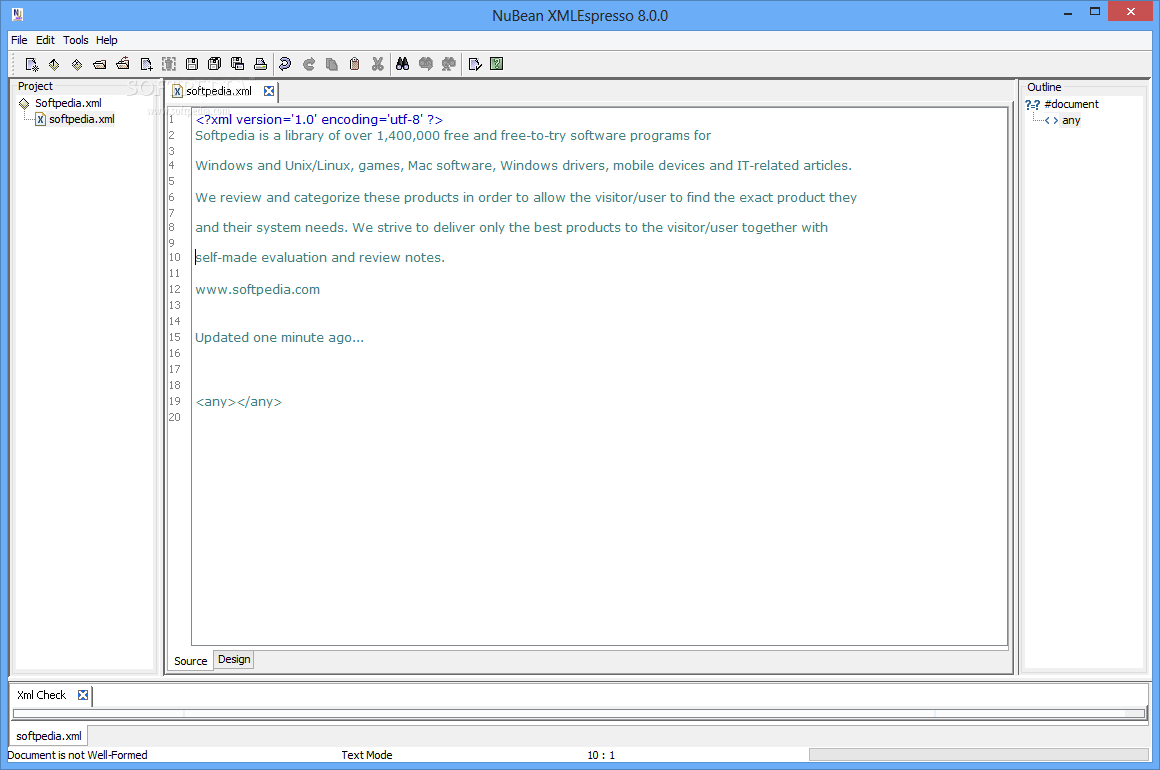Image resolution: width=1160 pixels, height=770 pixels.
Task: Click line number 20 in gutter
Action: click(175, 417)
